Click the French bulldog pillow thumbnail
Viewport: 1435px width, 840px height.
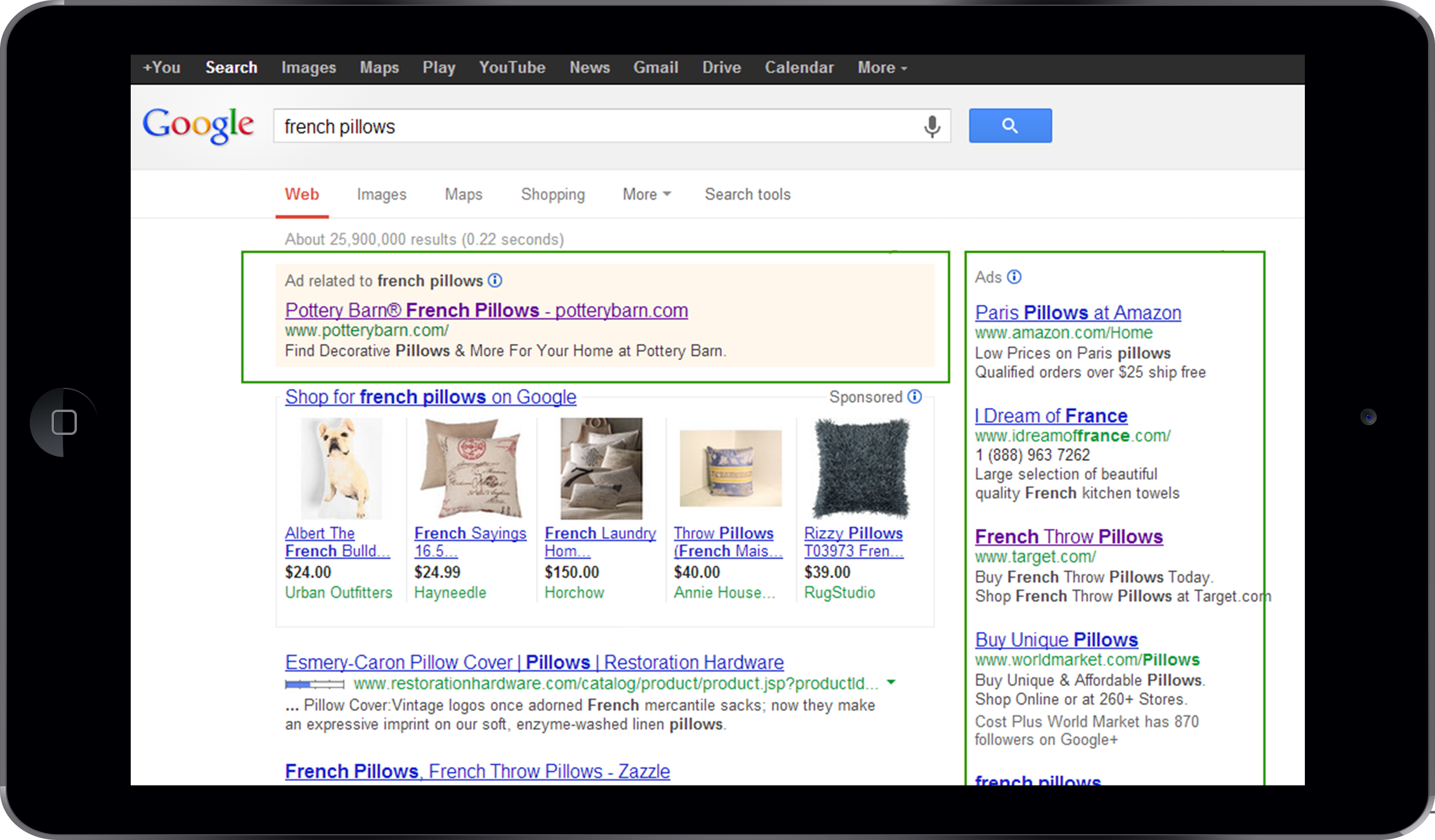(341, 468)
